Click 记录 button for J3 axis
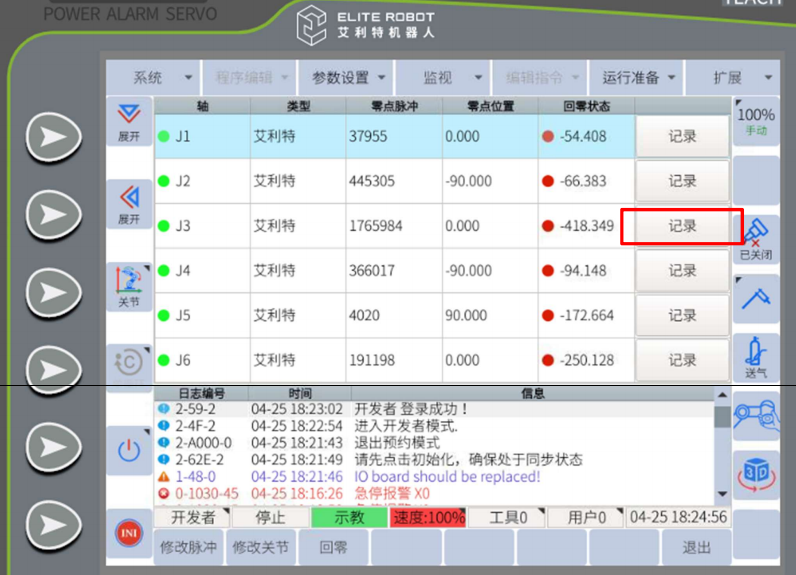 [x=682, y=226]
